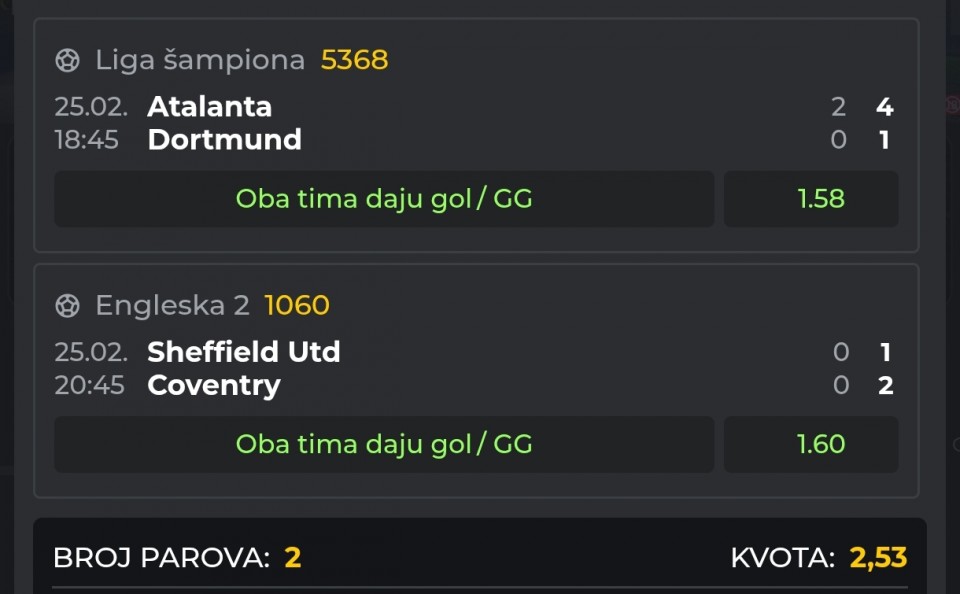960x594 pixels.
Task: Select the Liga šampiona league label
Action: tap(199, 60)
